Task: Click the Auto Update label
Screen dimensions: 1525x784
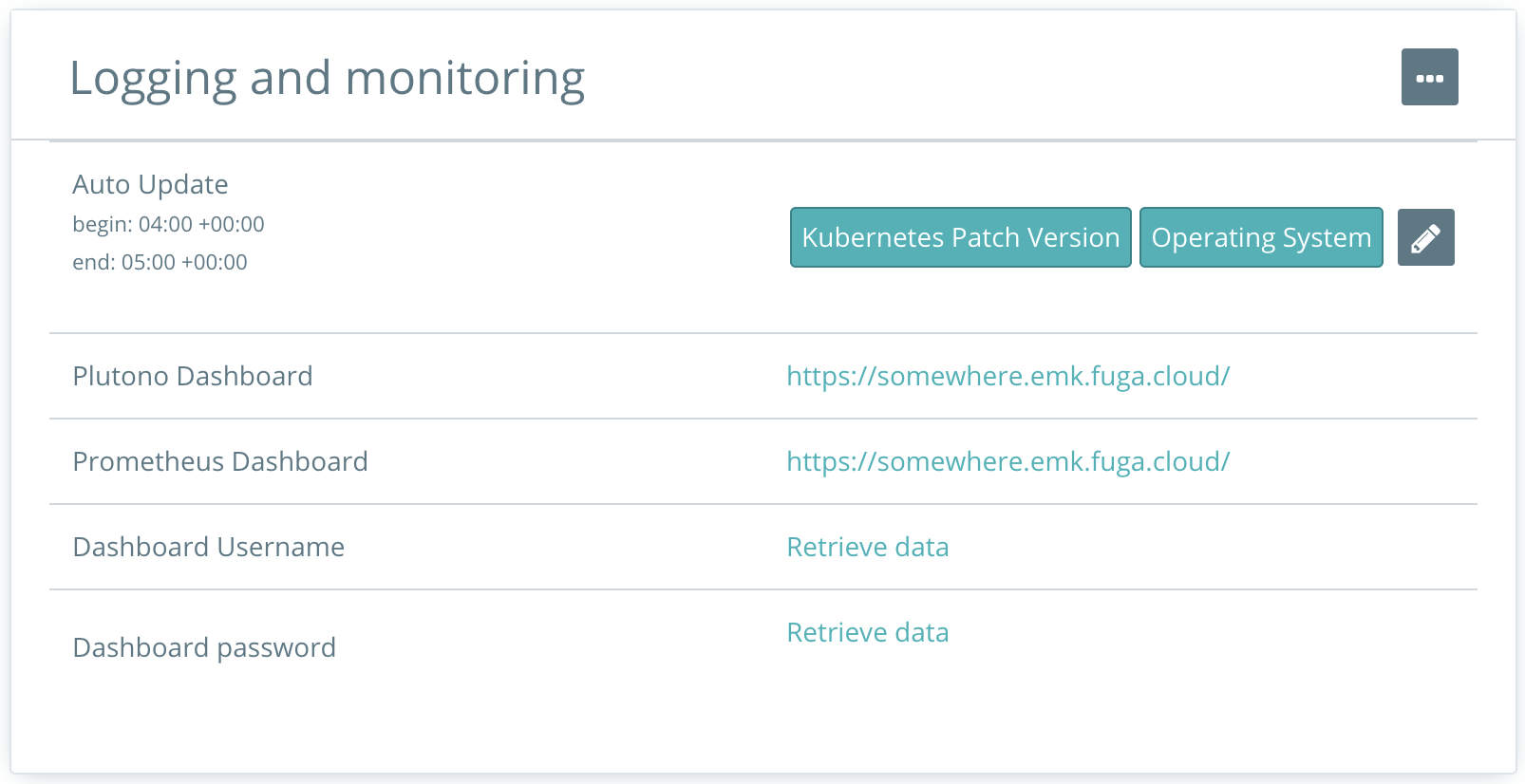Action: coord(150,184)
